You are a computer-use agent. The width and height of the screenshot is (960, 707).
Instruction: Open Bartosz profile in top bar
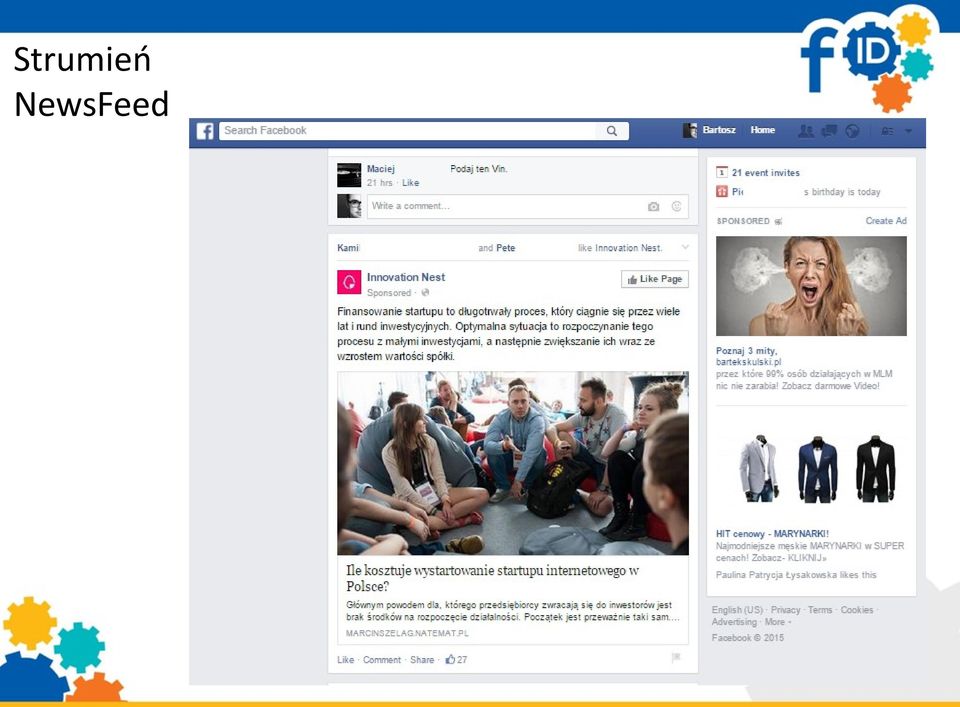tap(710, 130)
